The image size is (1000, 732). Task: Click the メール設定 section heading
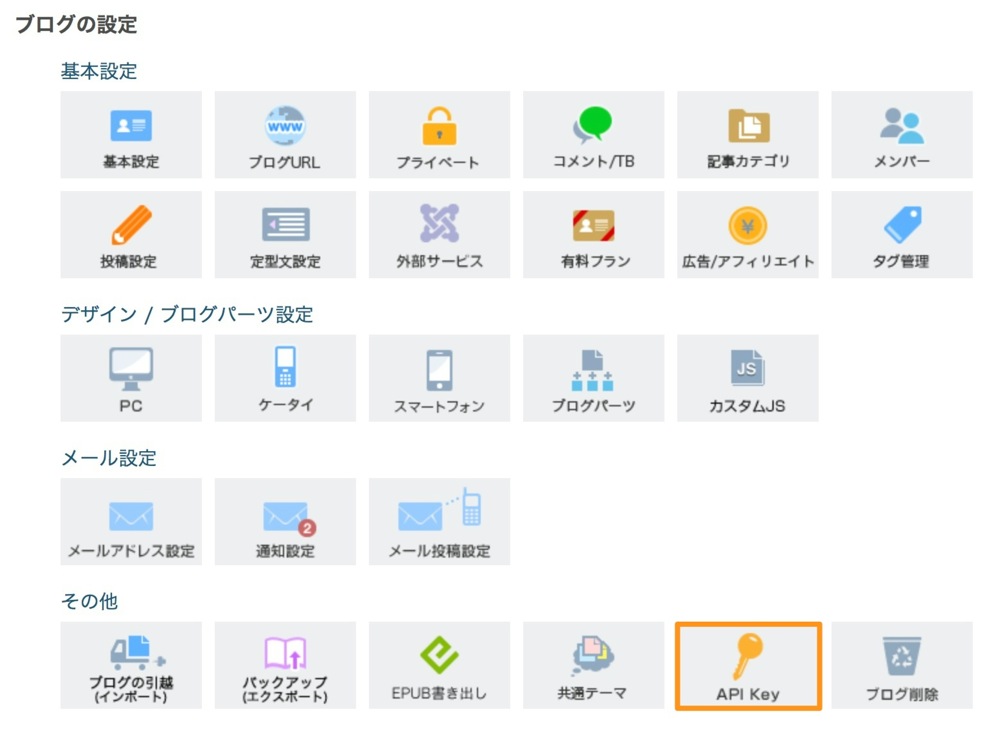[x=108, y=458]
